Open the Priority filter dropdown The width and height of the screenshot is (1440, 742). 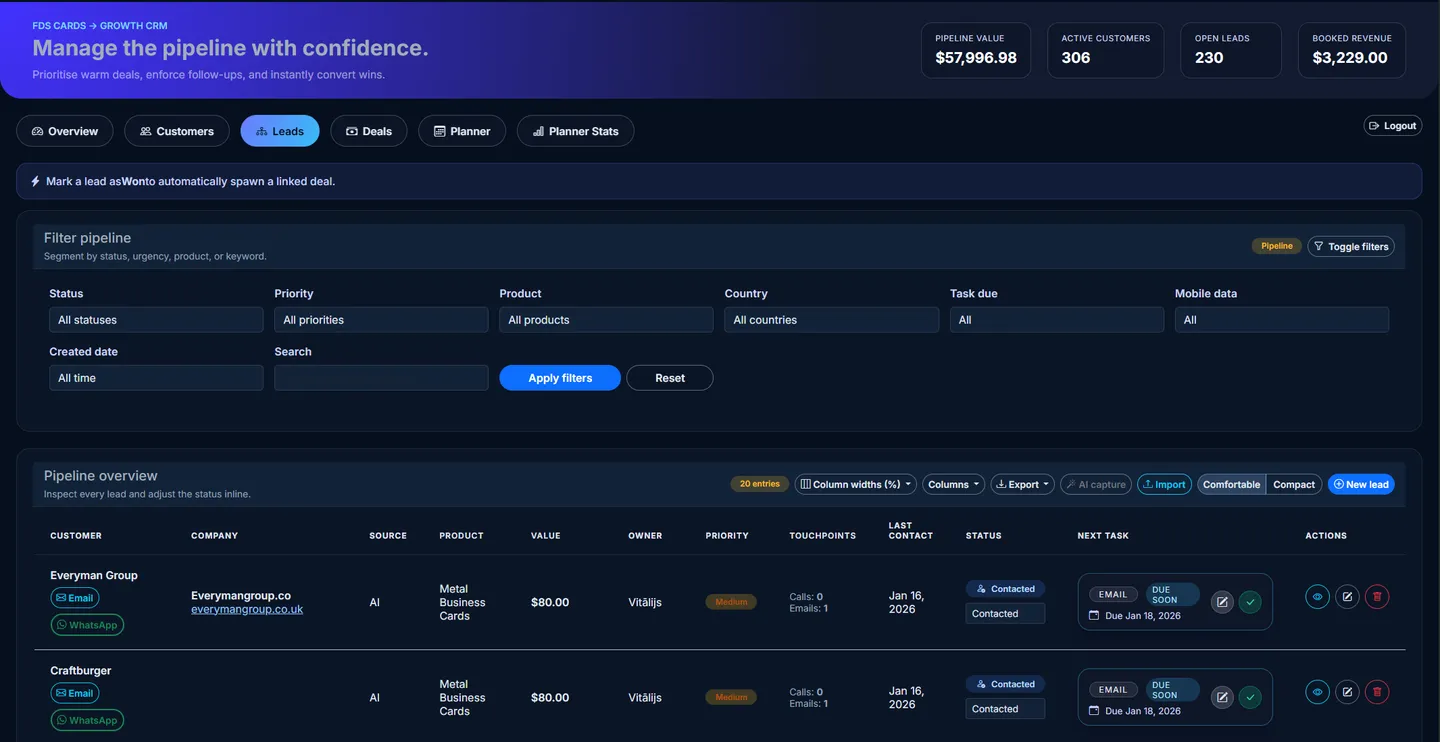click(x=381, y=320)
